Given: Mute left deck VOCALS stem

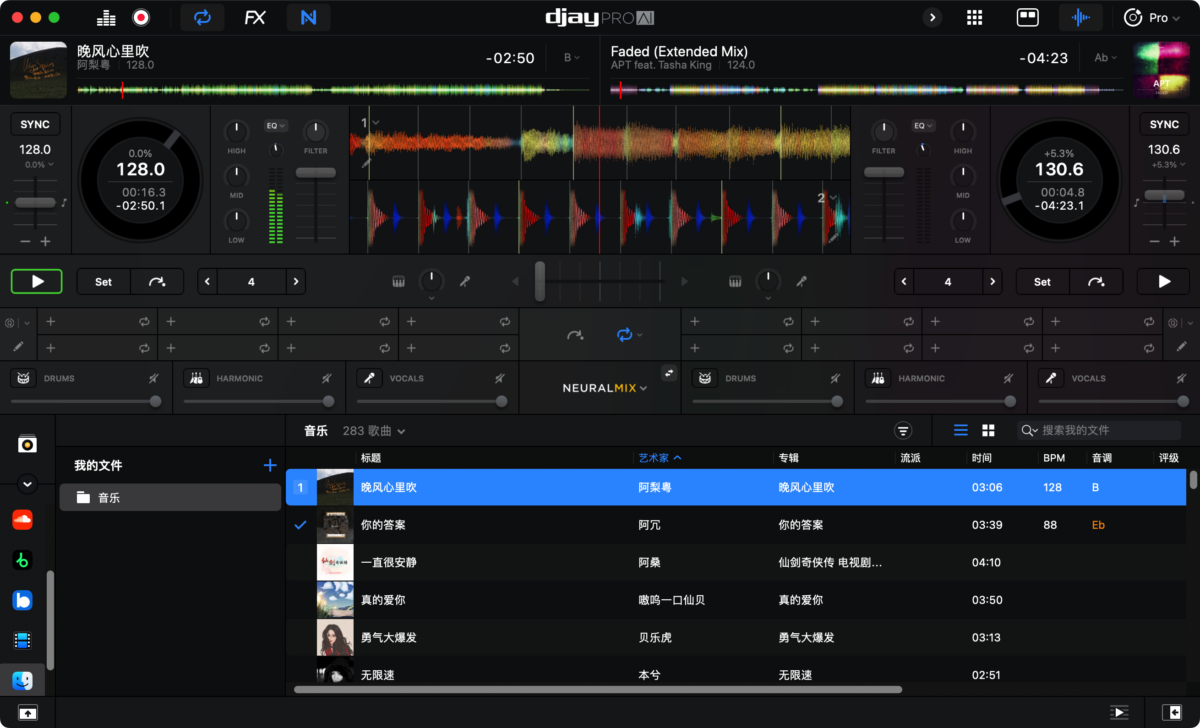Looking at the screenshot, I should coord(500,379).
